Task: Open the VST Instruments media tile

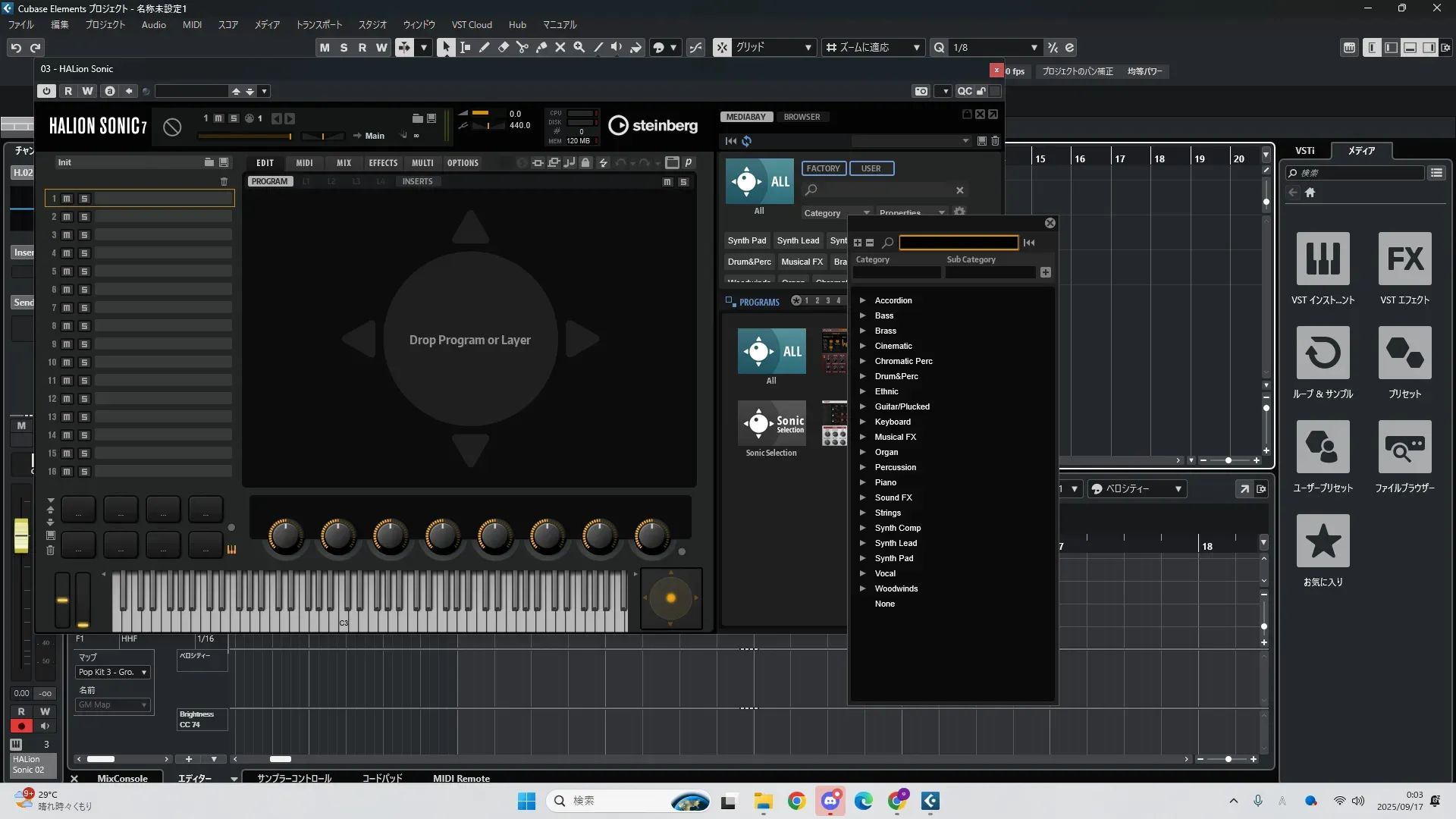Action: [x=1323, y=259]
